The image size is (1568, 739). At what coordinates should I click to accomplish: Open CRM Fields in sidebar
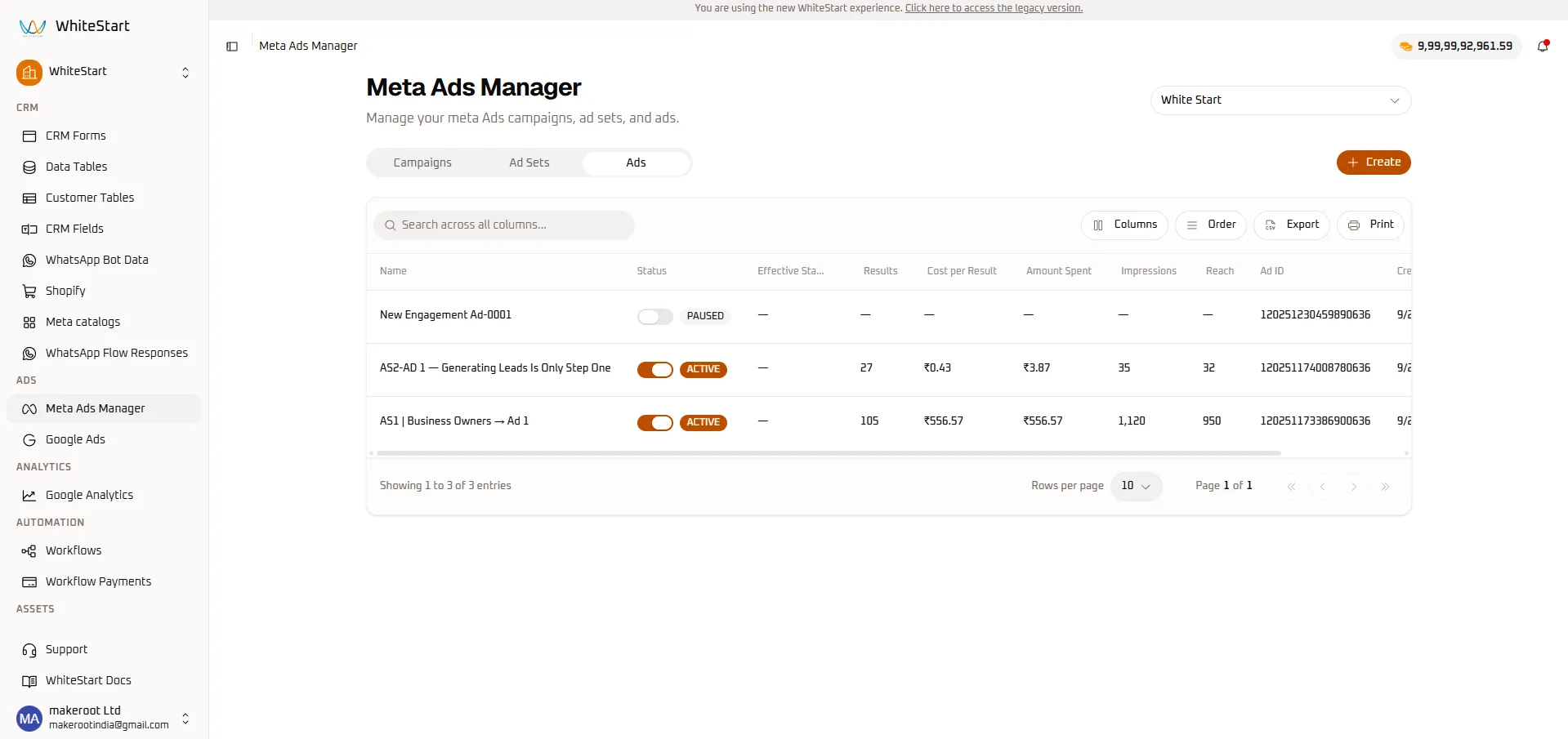tap(105, 229)
